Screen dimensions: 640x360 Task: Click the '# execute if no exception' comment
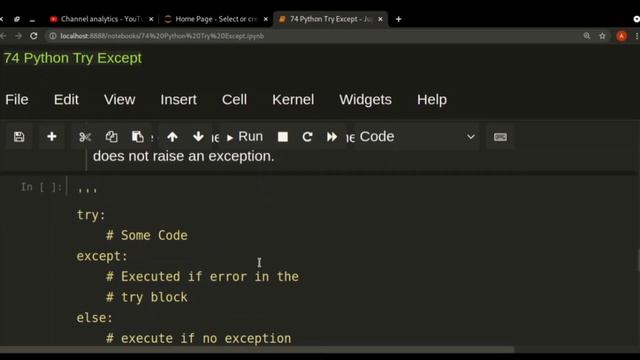coord(199,338)
